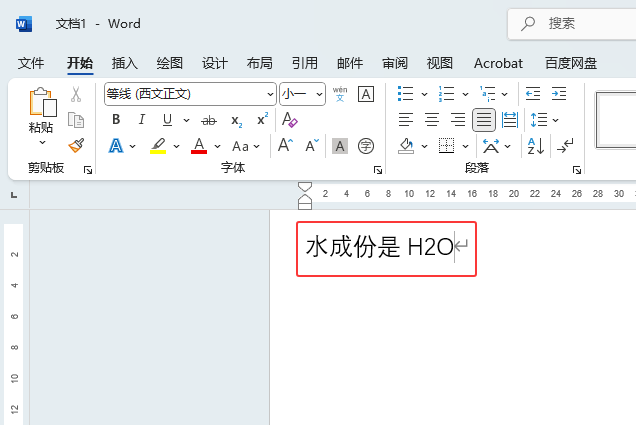Open the 百度网盘 tab
The height and width of the screenshot is (425, 636).
[571, 63]
